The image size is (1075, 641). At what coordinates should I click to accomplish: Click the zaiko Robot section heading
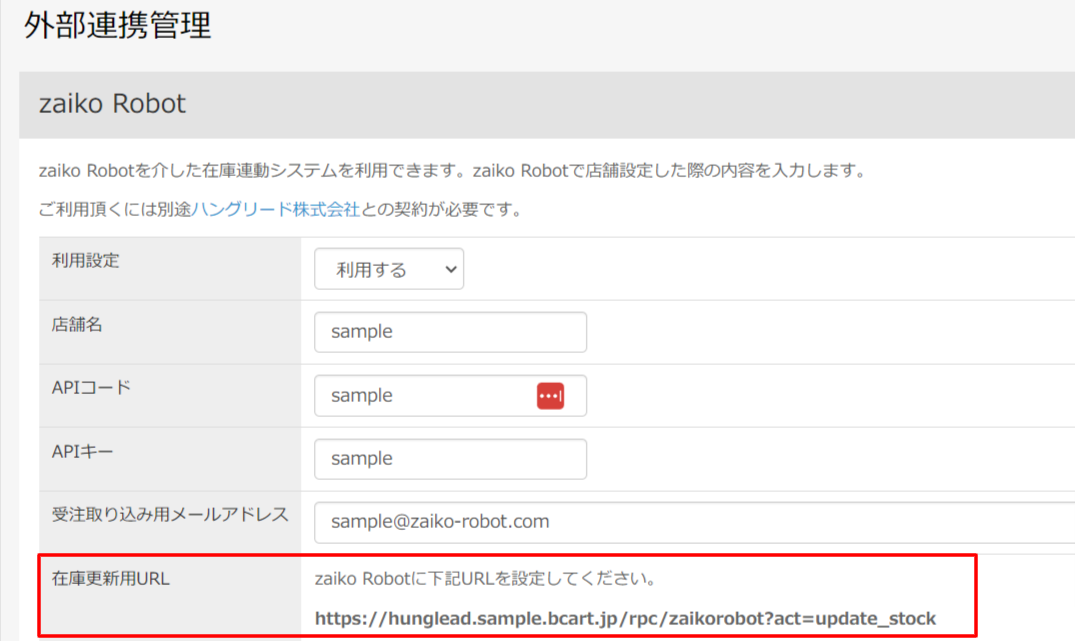[112, 104]
